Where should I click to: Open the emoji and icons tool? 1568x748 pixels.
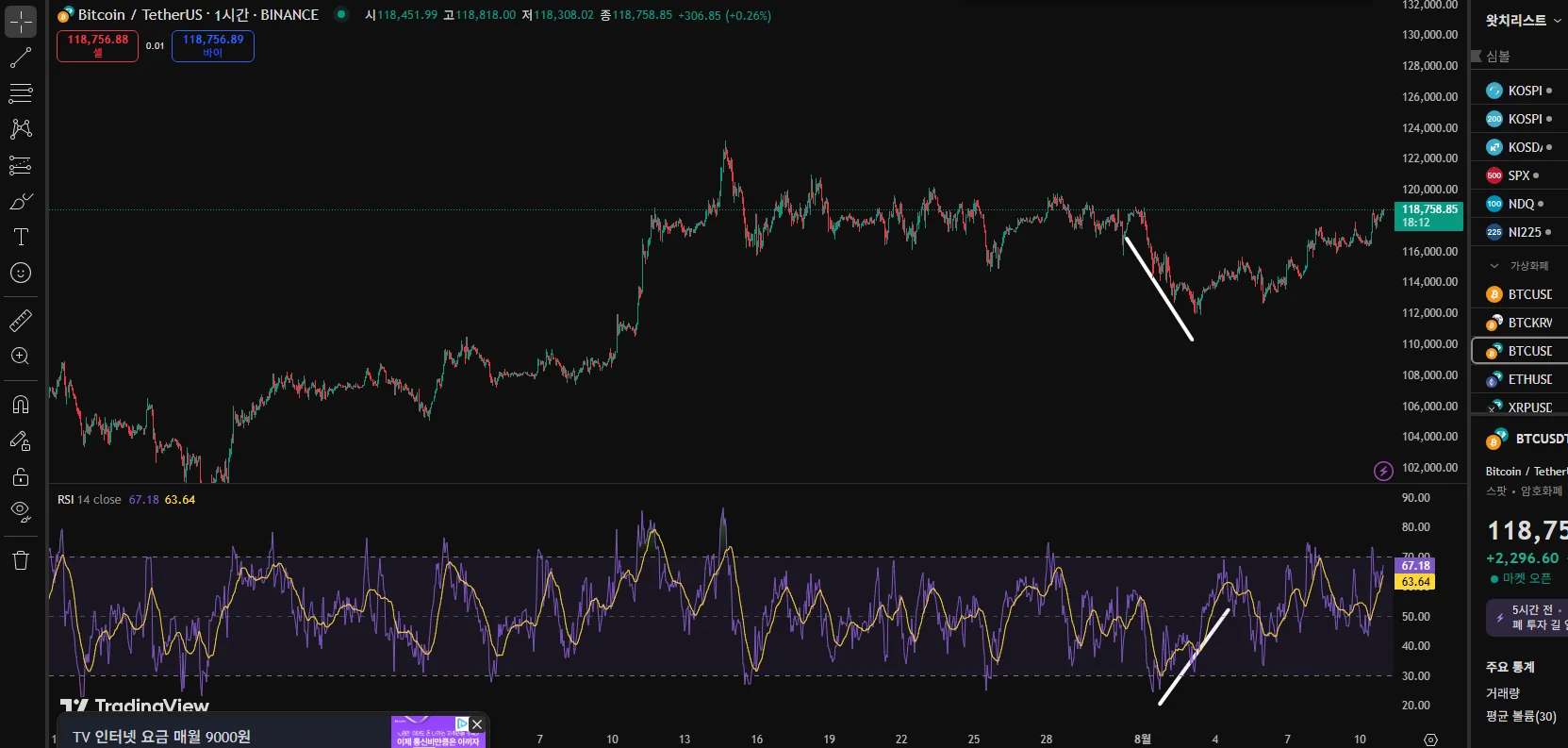click(21, 273)
